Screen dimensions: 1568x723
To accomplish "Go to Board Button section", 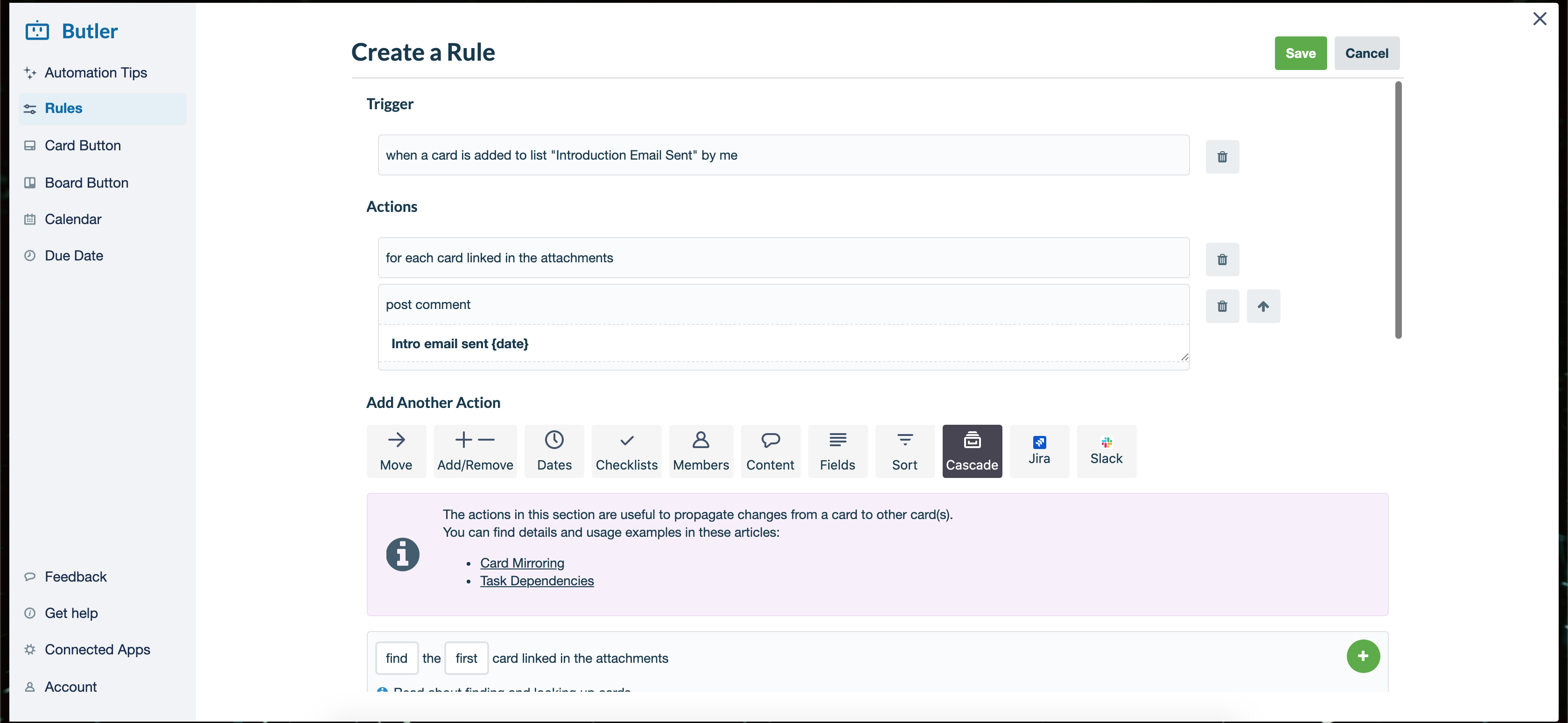I will 102,183.
